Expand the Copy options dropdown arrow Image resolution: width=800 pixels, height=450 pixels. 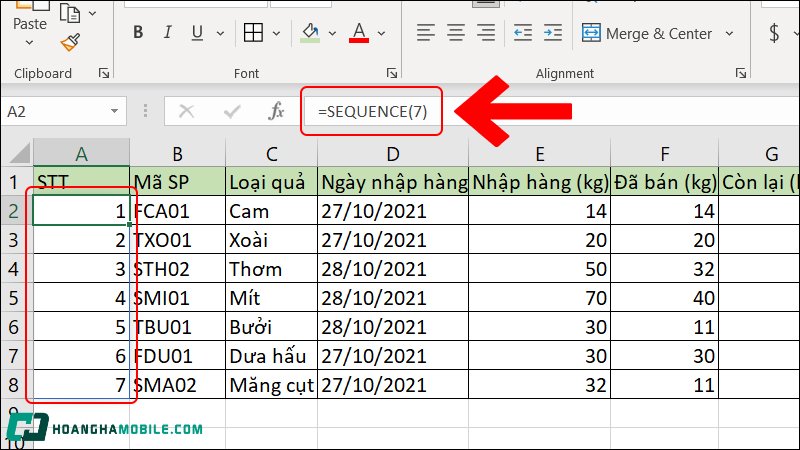pyautogui.click(x=92, y=13)
